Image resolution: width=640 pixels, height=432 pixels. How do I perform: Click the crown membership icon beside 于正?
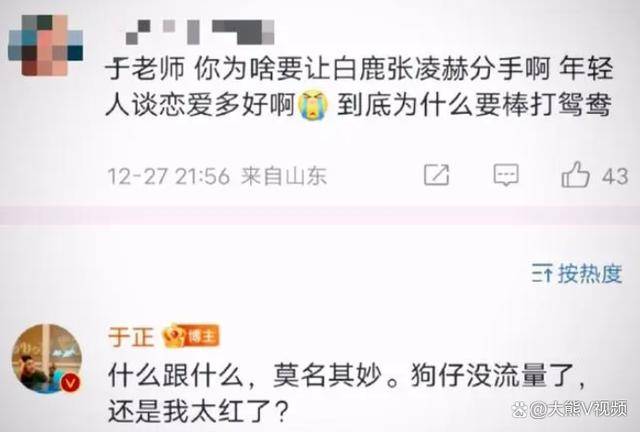click(173, 336)
